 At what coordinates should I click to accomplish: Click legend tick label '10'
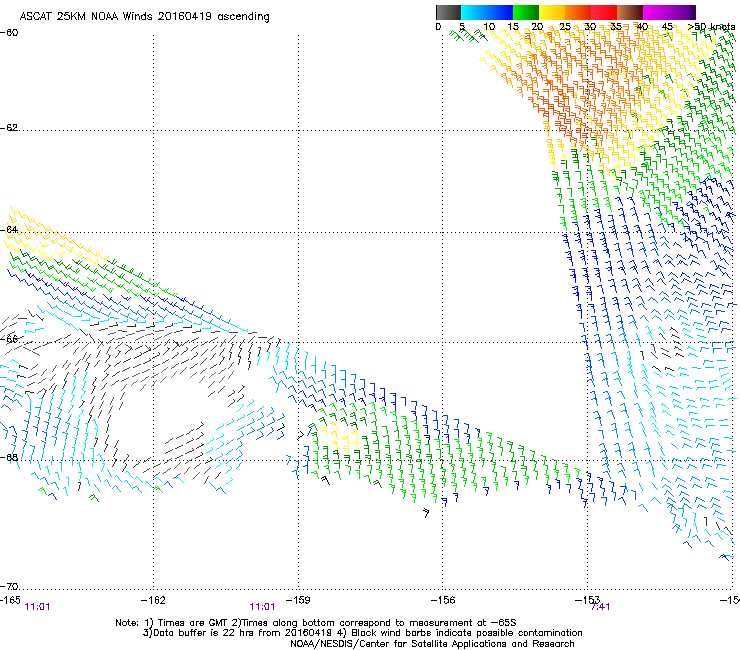(489, 27)
